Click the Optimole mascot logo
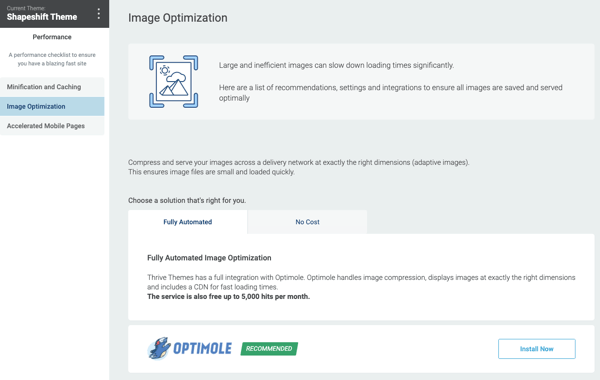The image size is (600, 380). [159, 348]
